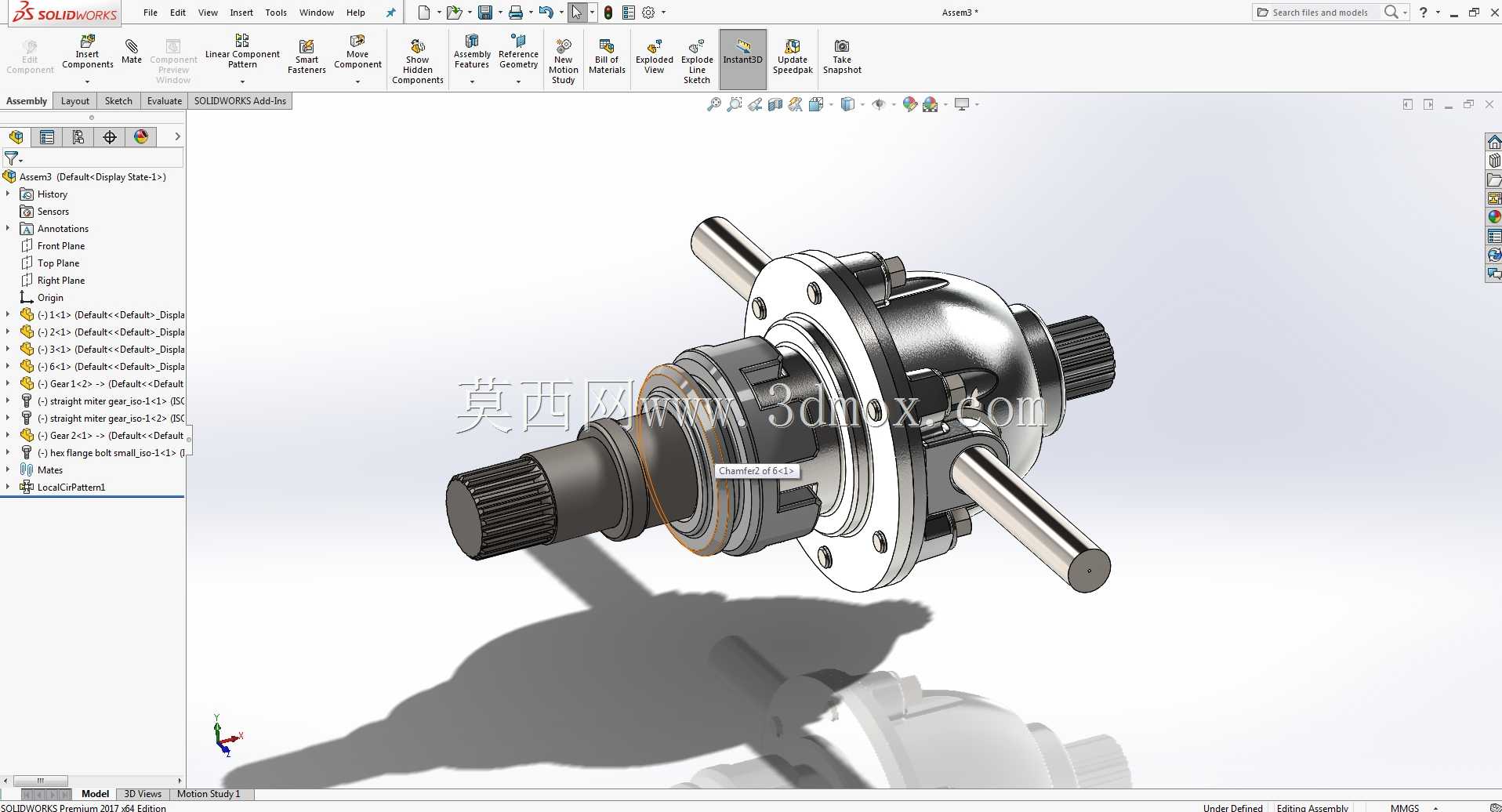
Task: Click Save floppy disk icon
Action: point(485,13)
